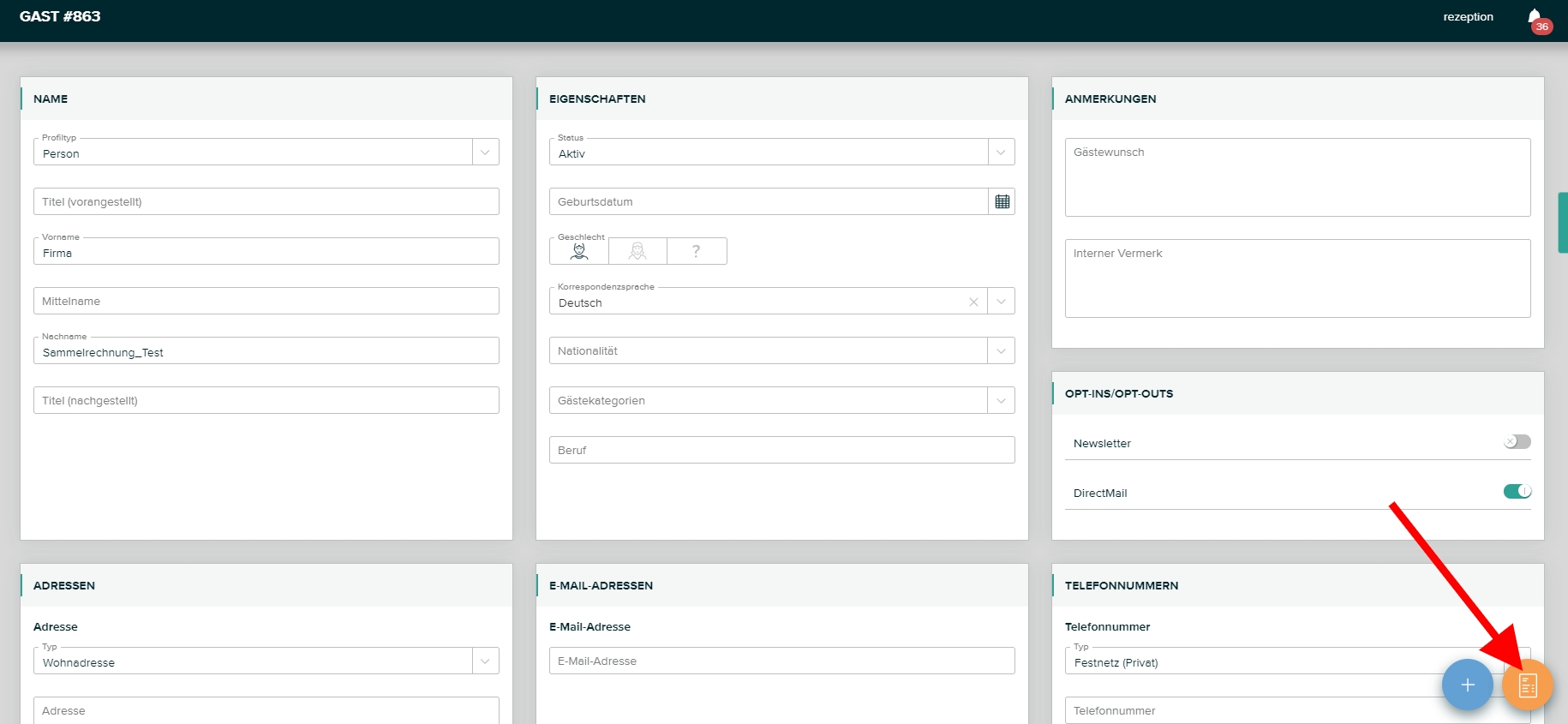The image size is (1568, 724).
Task: Clear the Korrespondenzsprache selection
Action: 973,302
